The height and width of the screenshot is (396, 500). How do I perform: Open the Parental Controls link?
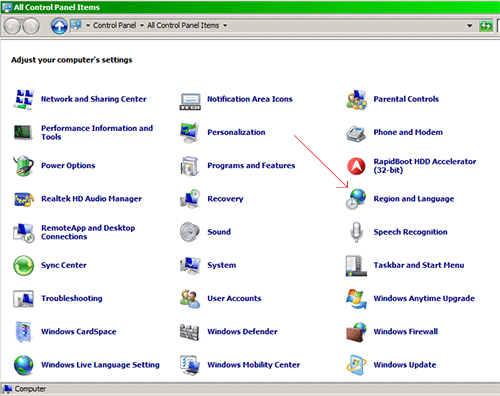click(x=406, y=99)
